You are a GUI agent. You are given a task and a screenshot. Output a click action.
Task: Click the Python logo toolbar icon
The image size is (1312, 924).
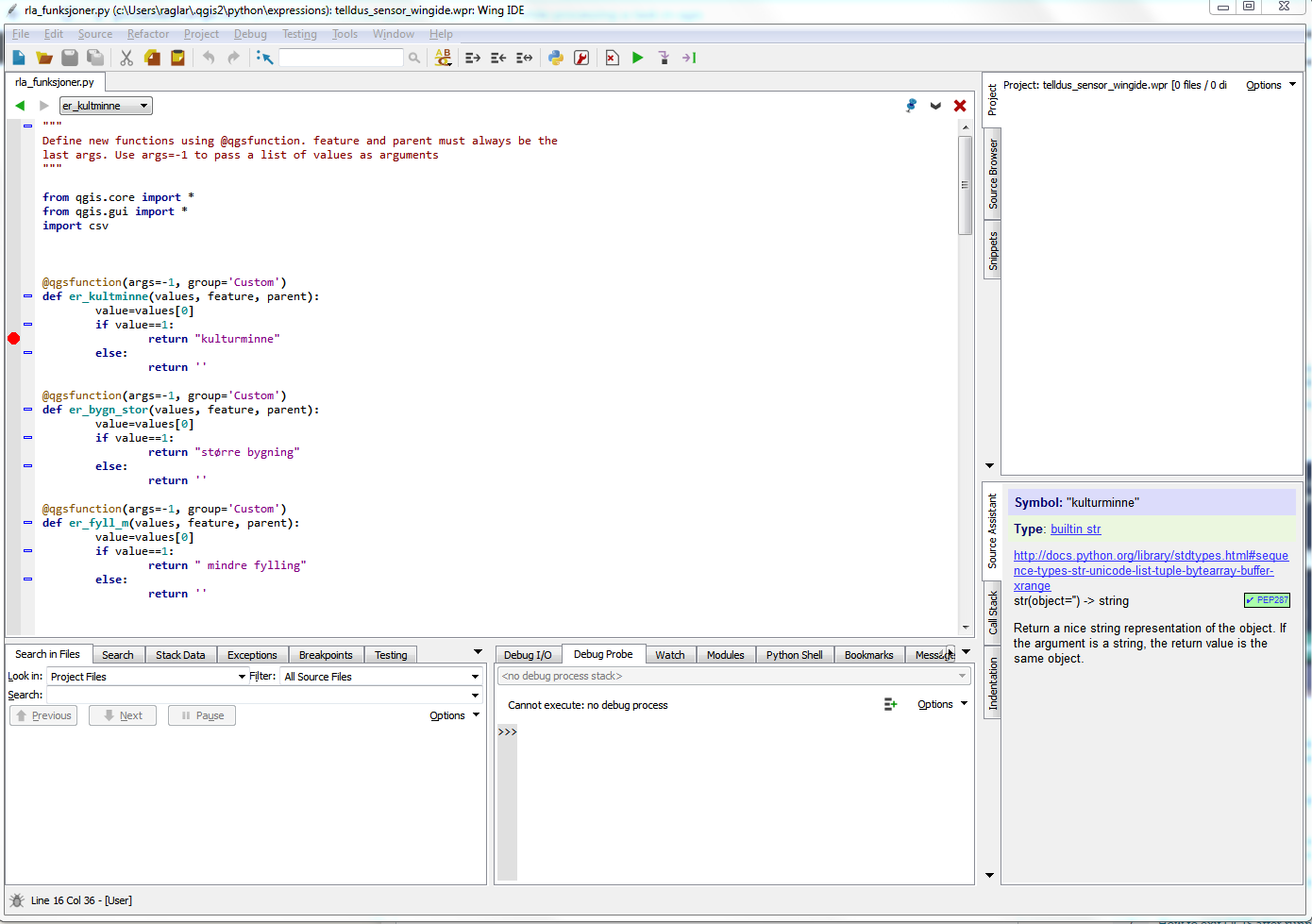coord(556,58)
